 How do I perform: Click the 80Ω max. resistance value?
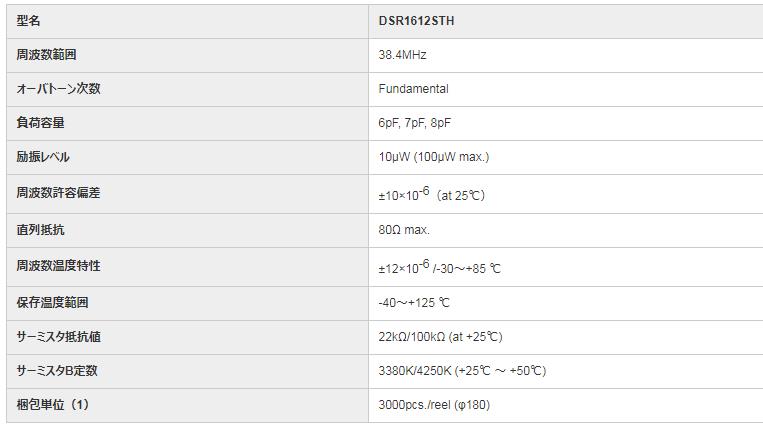coord(404,230)
